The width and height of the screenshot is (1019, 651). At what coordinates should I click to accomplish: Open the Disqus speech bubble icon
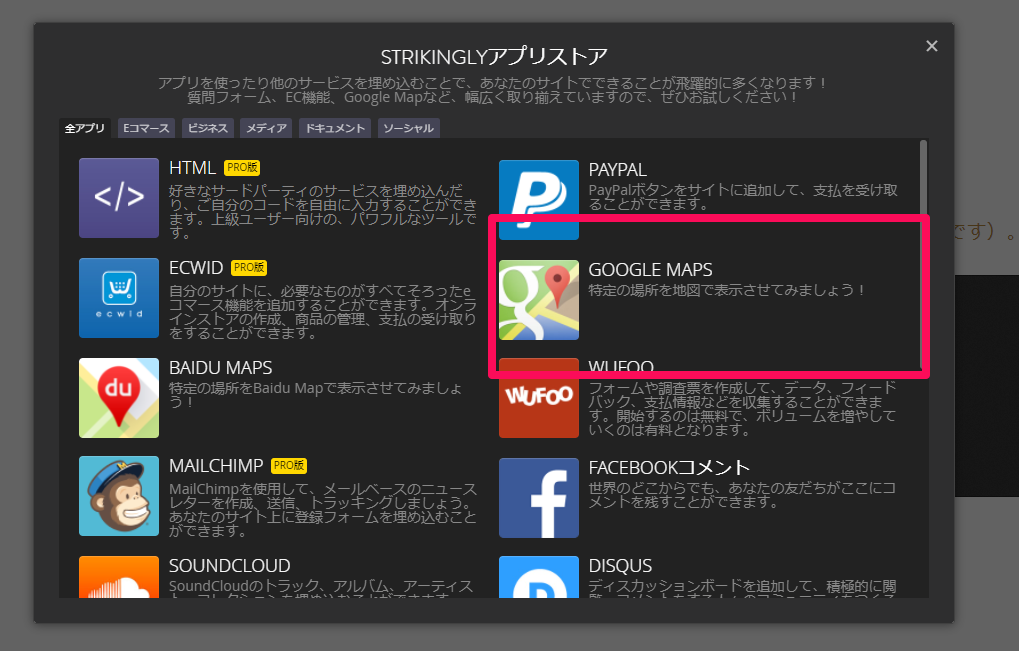[539, 577]
